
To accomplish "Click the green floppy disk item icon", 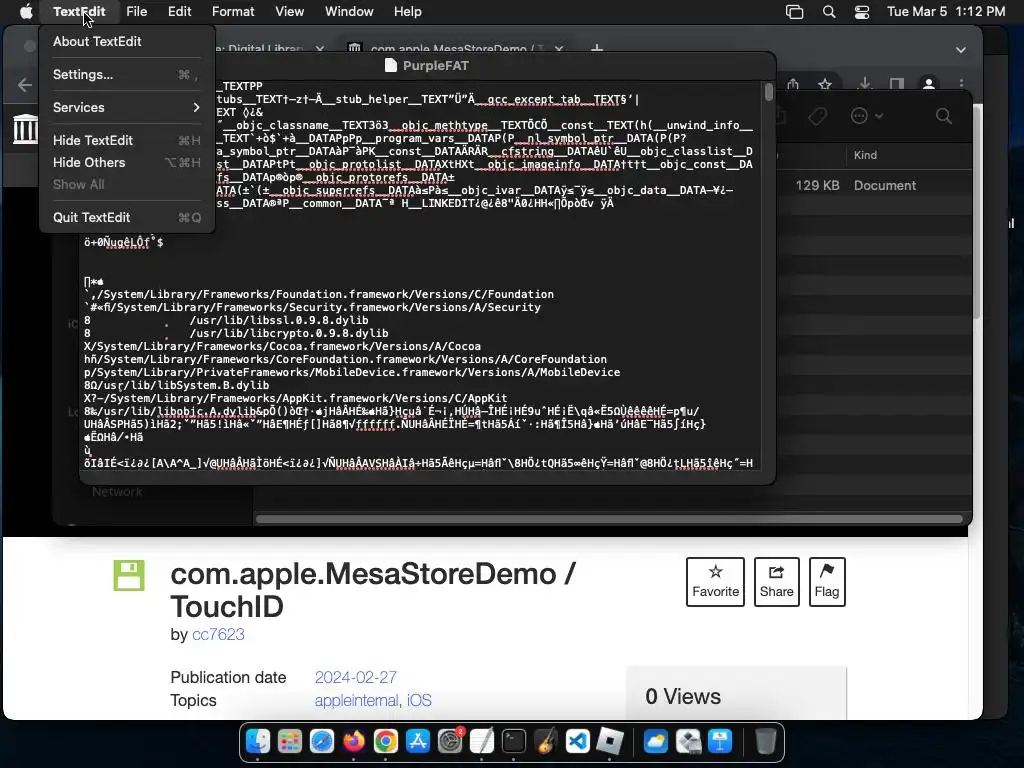I will pos(129,575).
